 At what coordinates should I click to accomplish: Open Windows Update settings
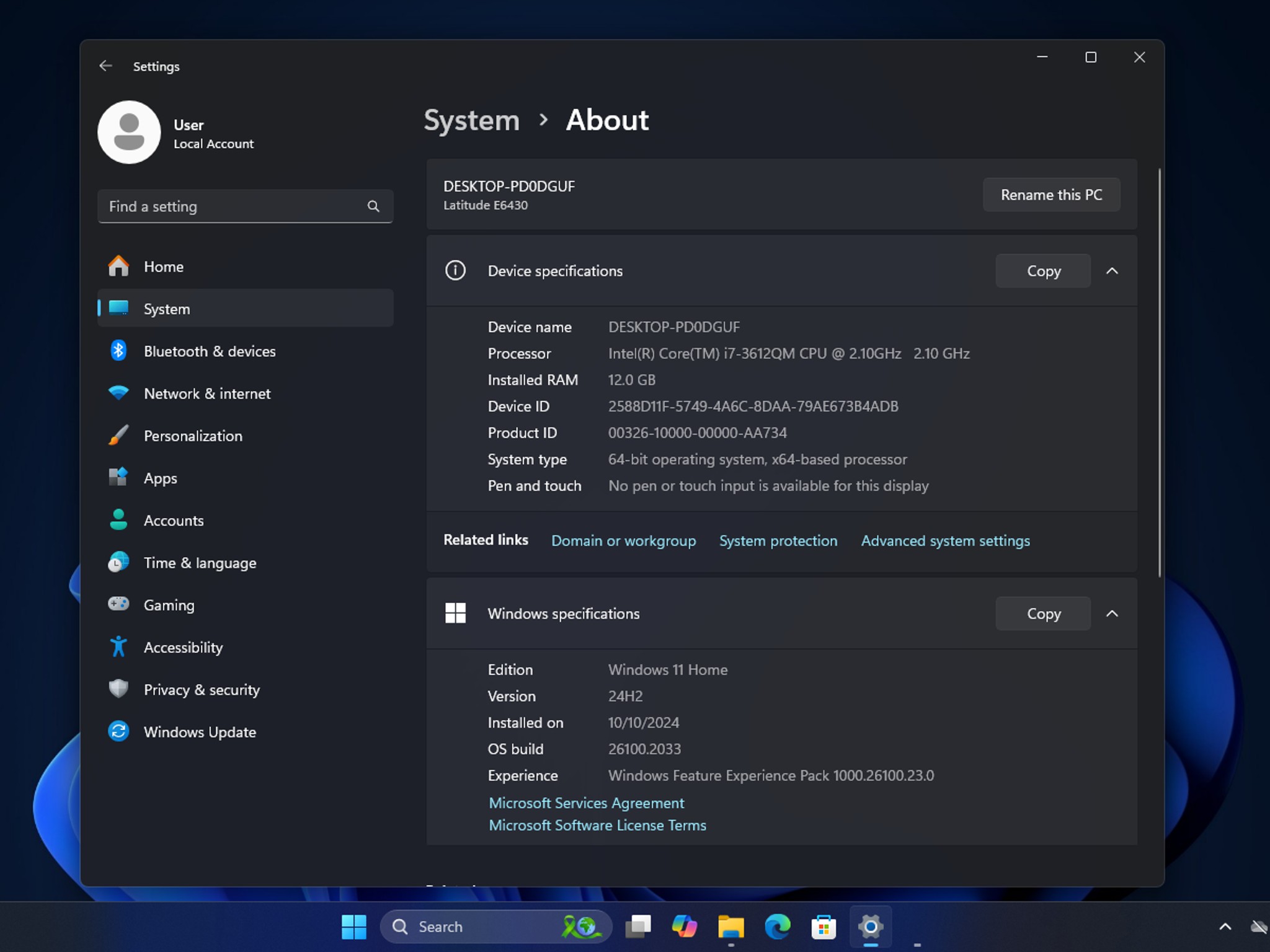245,732
